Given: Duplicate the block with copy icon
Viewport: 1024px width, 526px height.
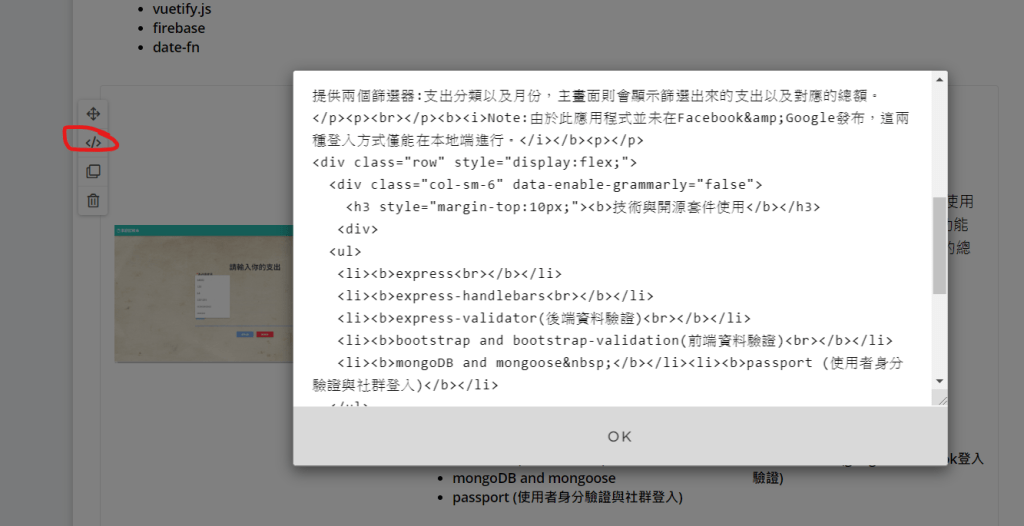Looking at the screenshot, I should [93, 171].
